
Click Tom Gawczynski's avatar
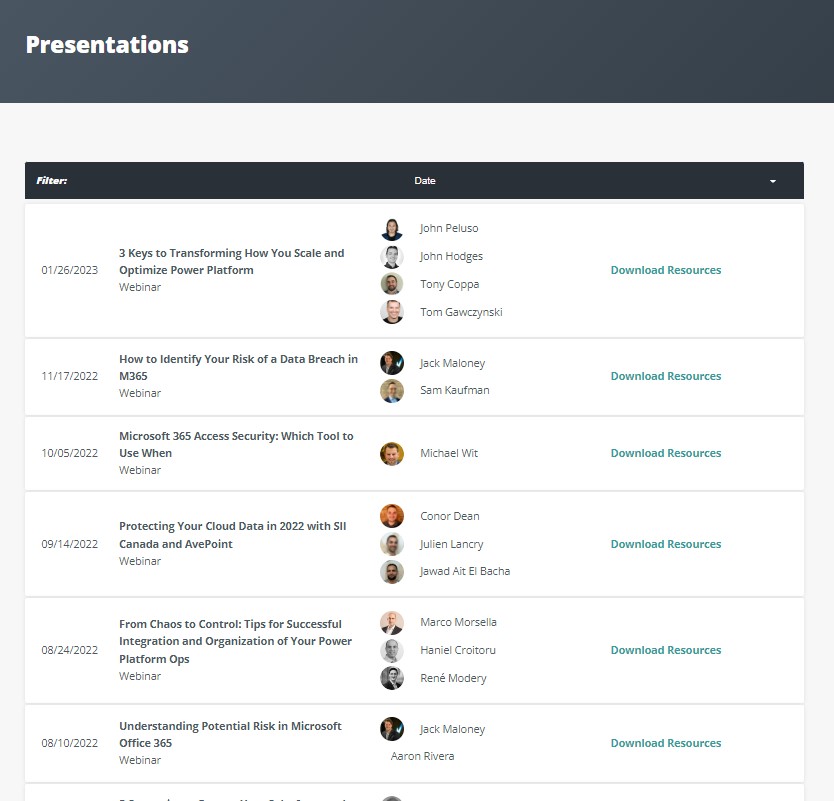392,312
